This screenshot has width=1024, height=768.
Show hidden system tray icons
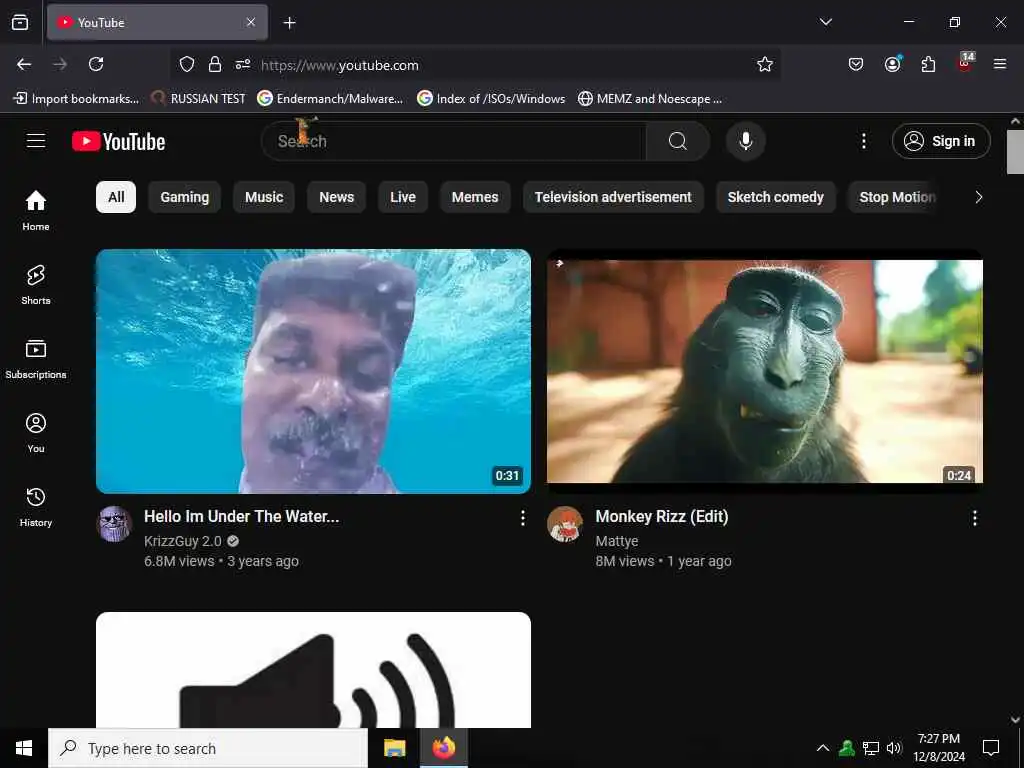[x=823, y=748]
